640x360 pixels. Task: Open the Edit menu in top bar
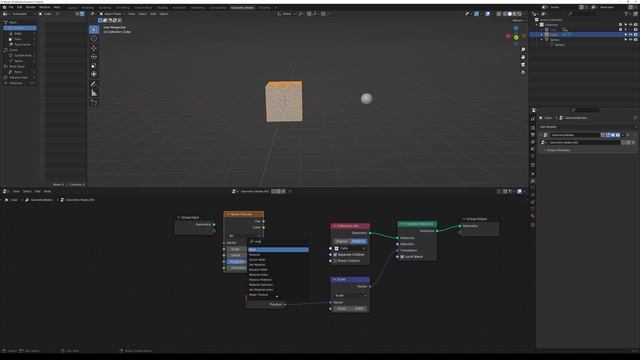tap(19, 7)
